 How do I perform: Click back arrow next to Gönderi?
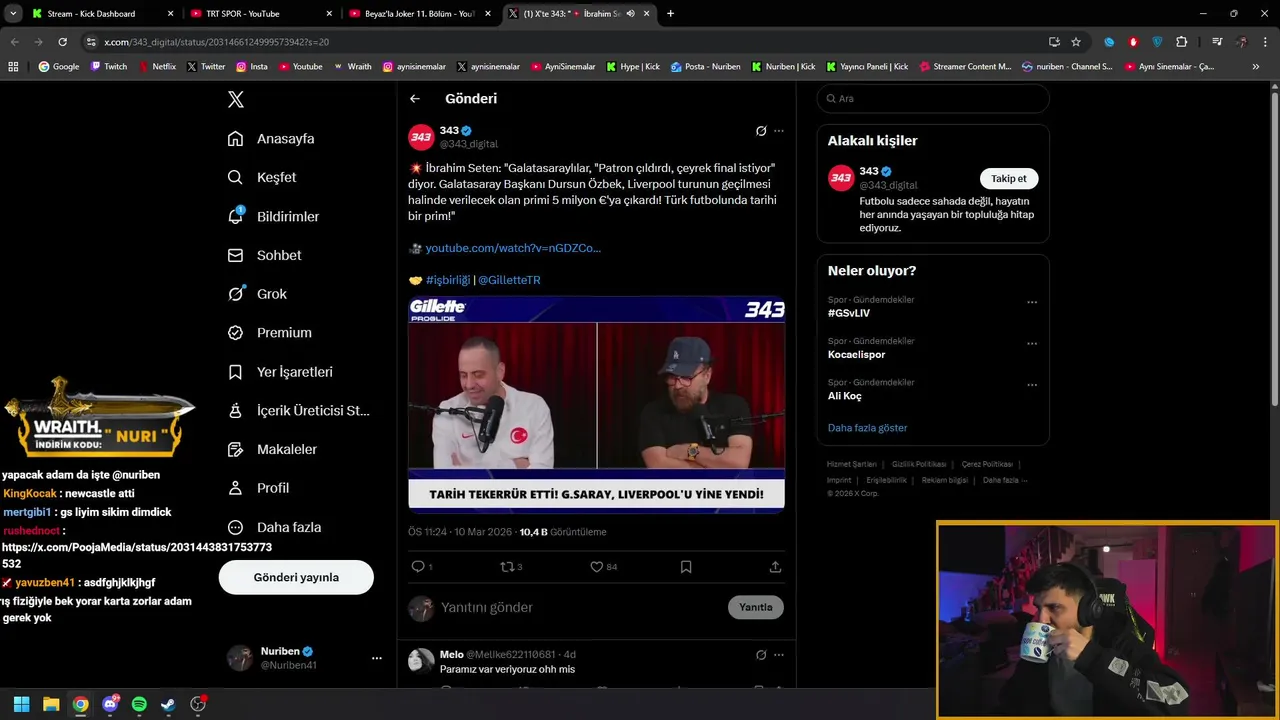(415, 99)
